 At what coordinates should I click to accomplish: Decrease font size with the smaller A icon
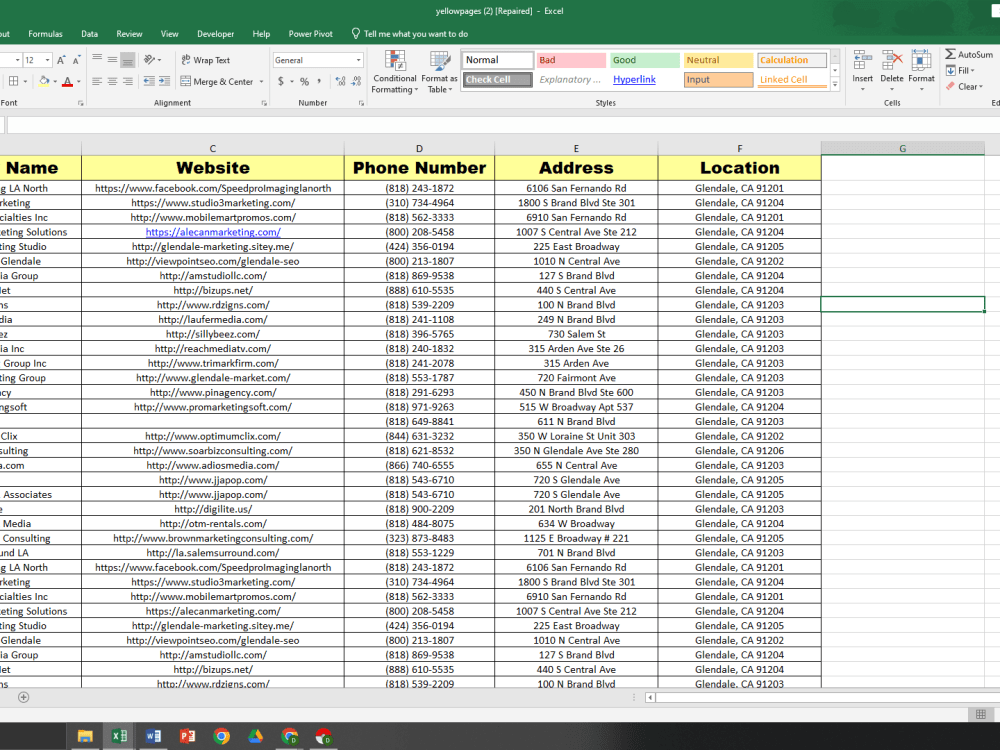coord(77,60)
